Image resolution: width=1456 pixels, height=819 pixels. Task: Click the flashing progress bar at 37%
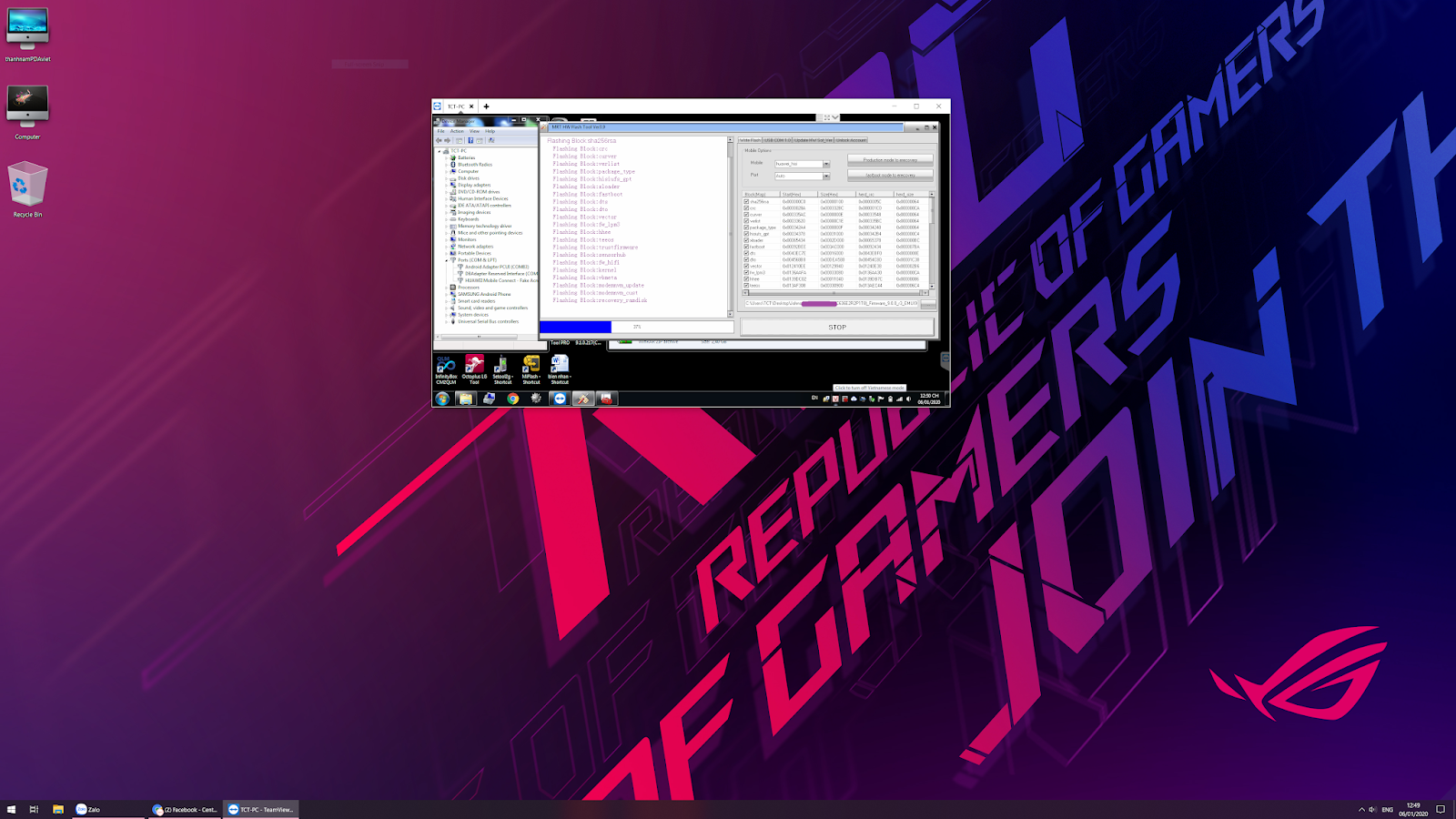tap(636, 327)
